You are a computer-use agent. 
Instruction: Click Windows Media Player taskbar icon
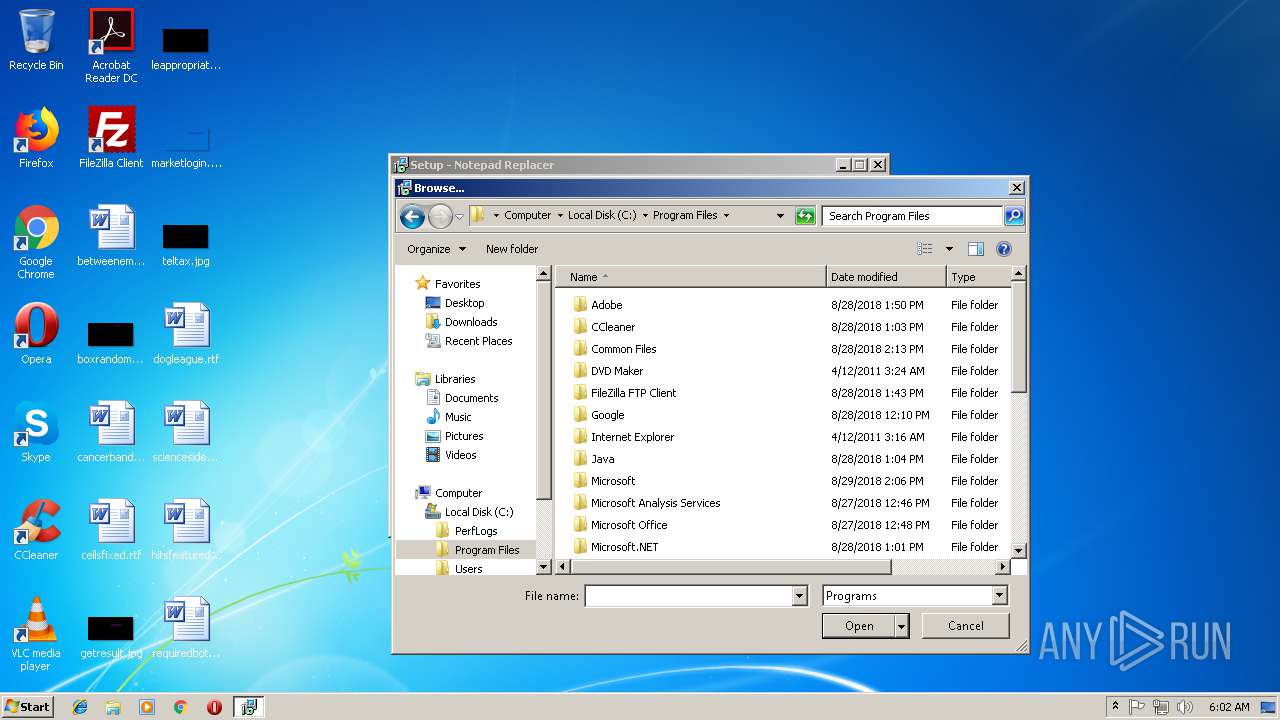pos(147,707)
